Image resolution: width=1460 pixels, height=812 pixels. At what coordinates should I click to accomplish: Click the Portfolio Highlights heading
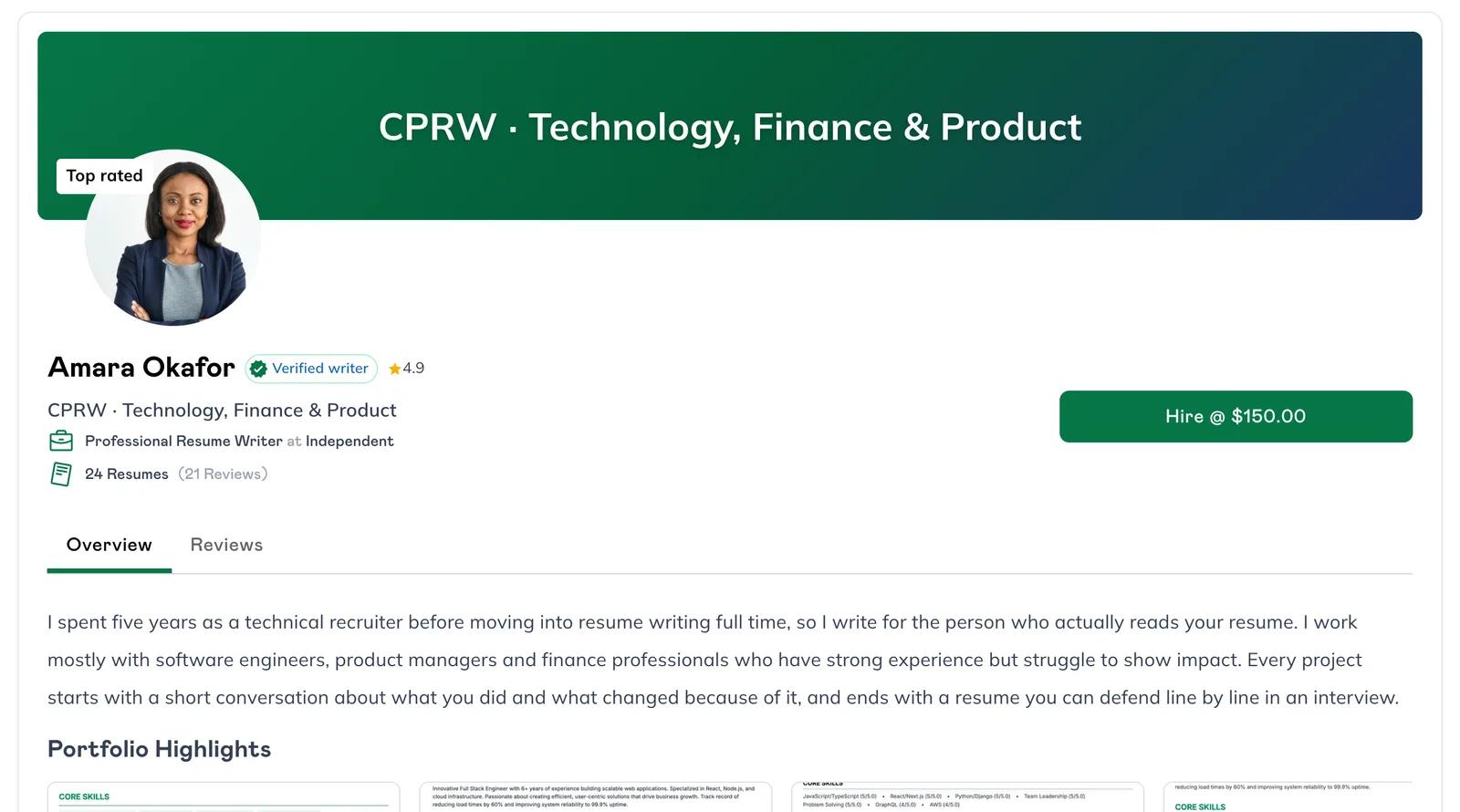[x=160, y=749]
